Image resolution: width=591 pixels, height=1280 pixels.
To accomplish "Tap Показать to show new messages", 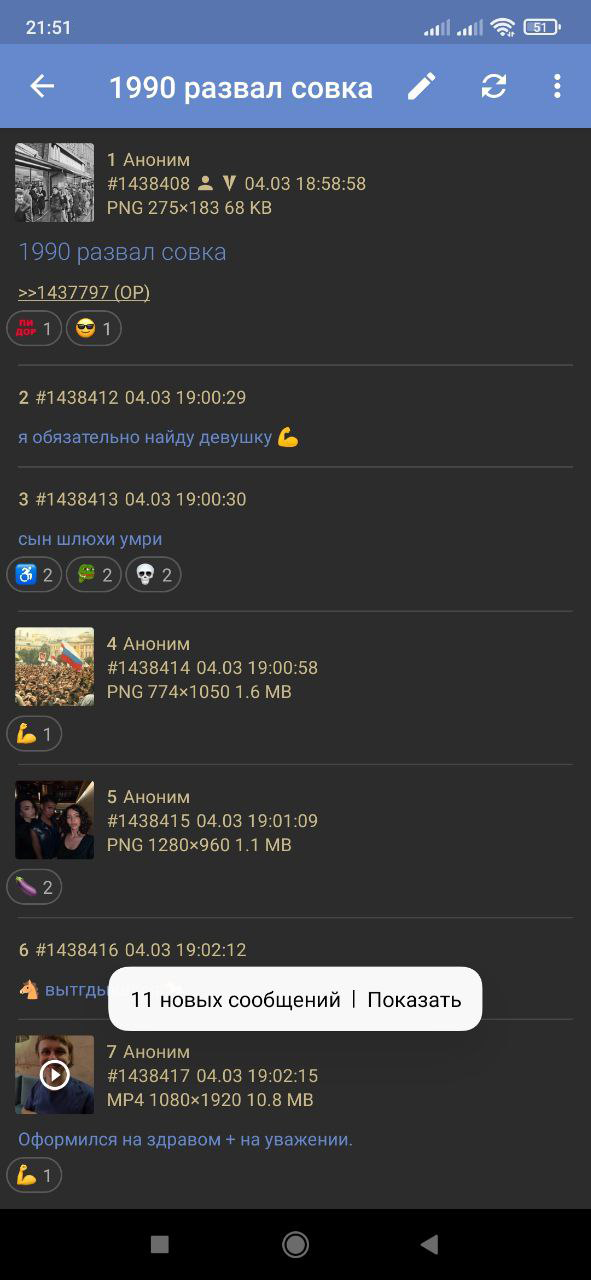I will pyautogui.click(x=414, y=999).
